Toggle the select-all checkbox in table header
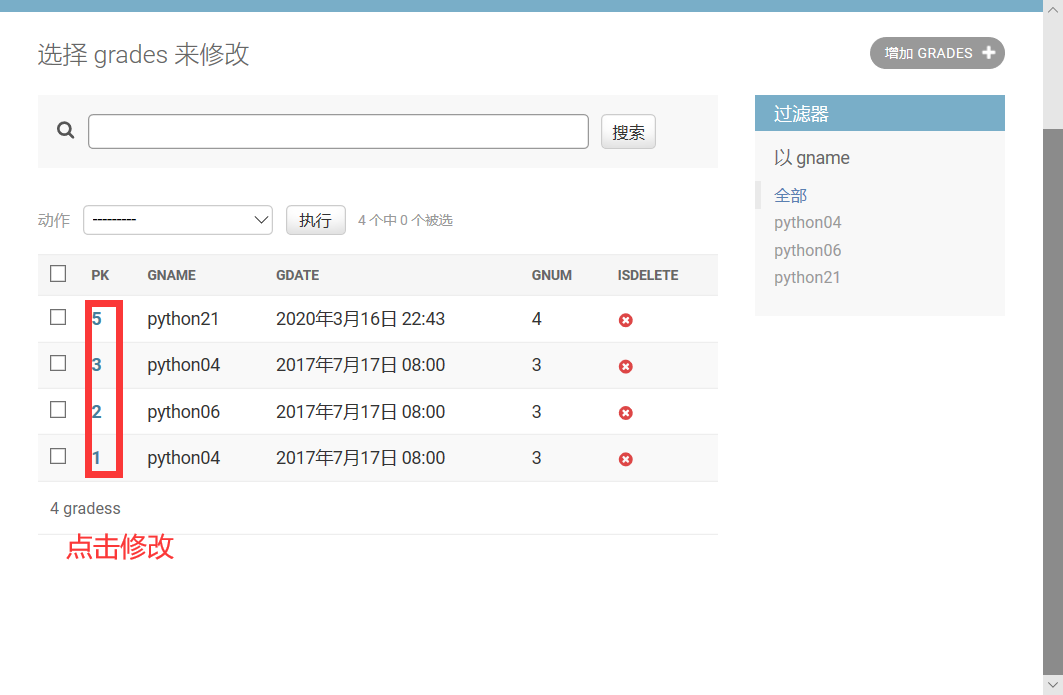Image resolution: width=1063 pixels, height=695 pixels. pos(58,274)
